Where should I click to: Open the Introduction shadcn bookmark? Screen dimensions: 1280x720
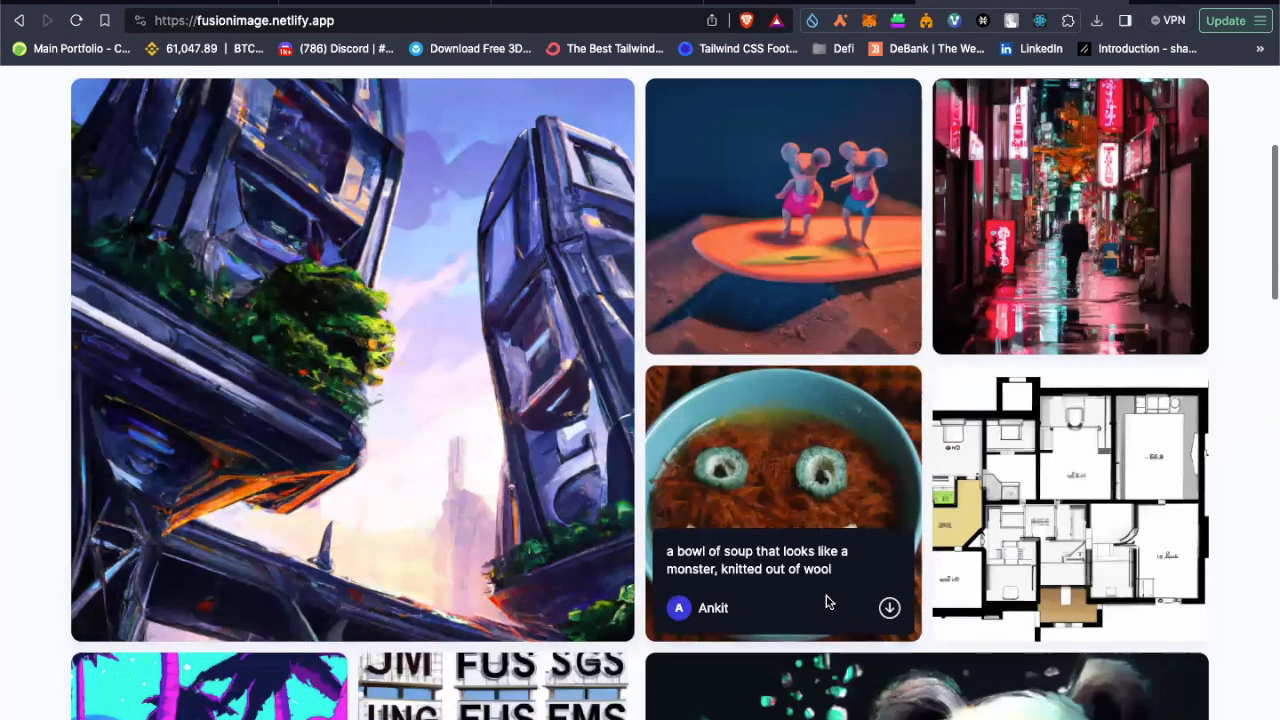pos(1137,48)
